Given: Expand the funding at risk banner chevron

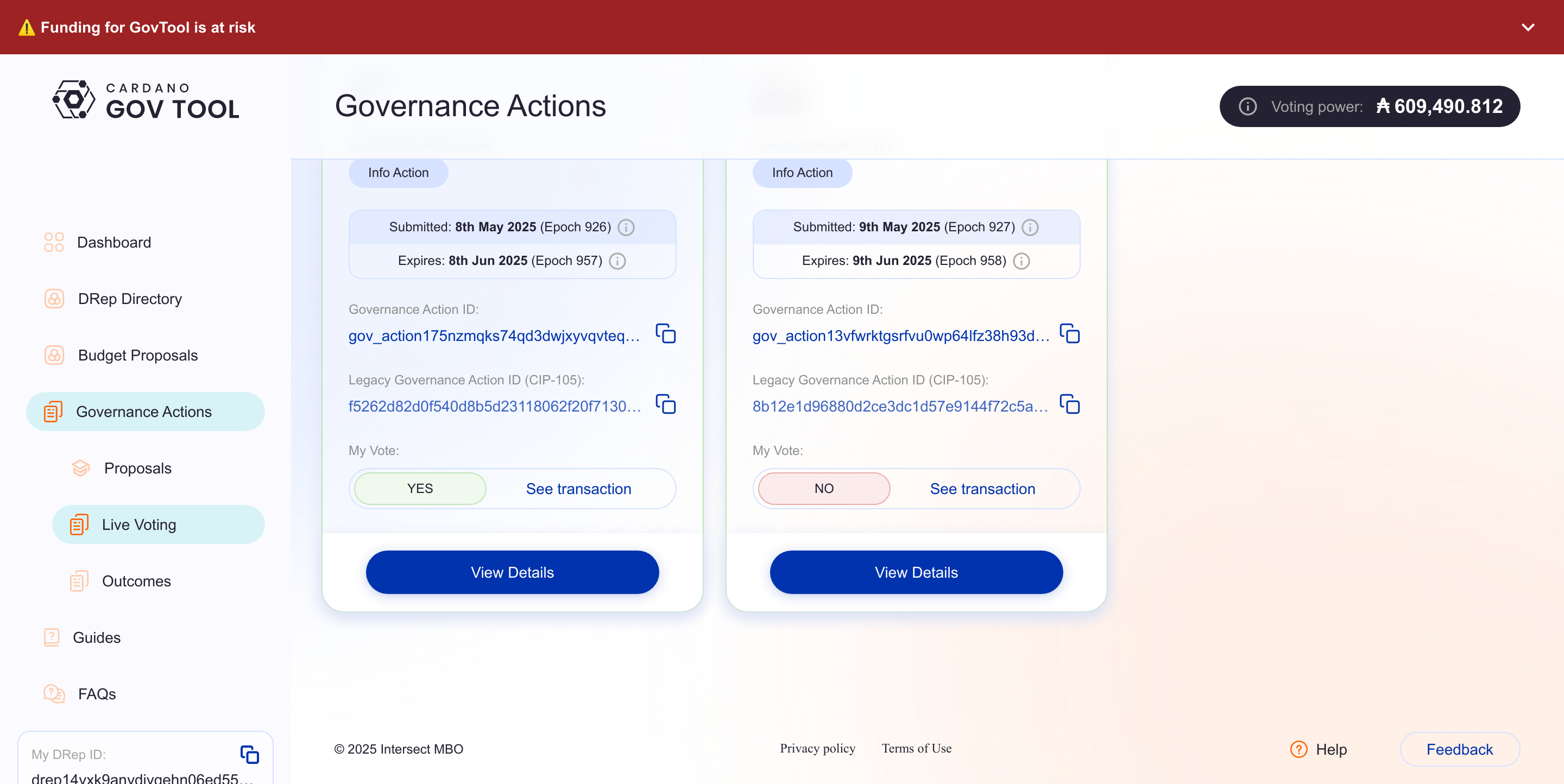Looking at the screenshot, I should tap(1528, 27).
